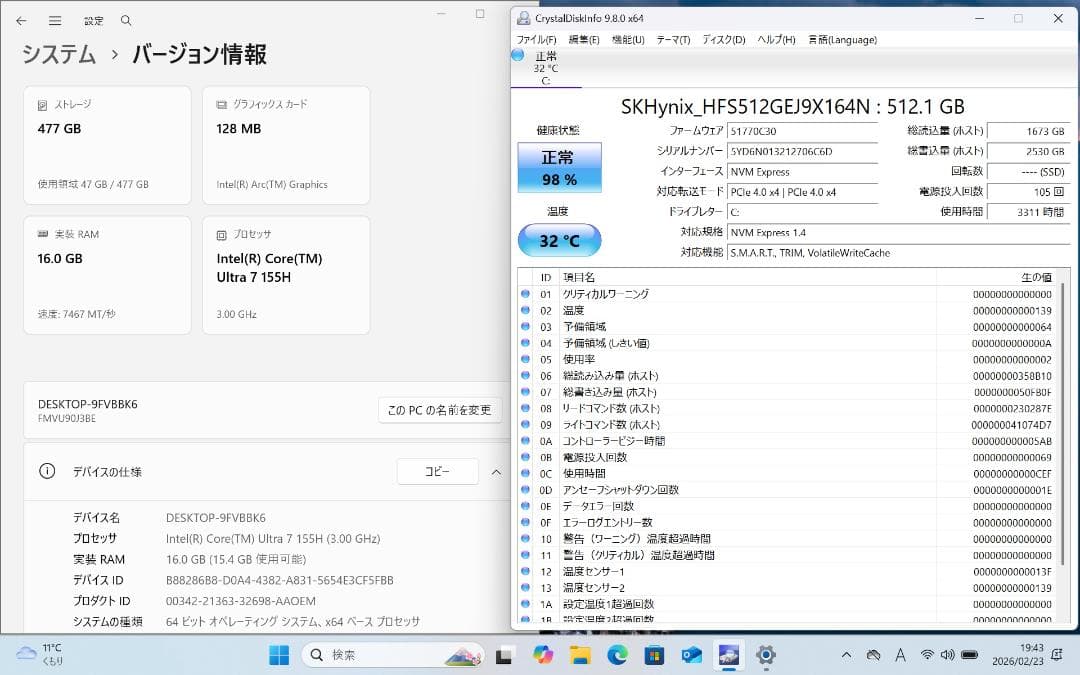Open Outlook from the taskbar
Viewport: 1080px width, 675px height.
(692, 655)
